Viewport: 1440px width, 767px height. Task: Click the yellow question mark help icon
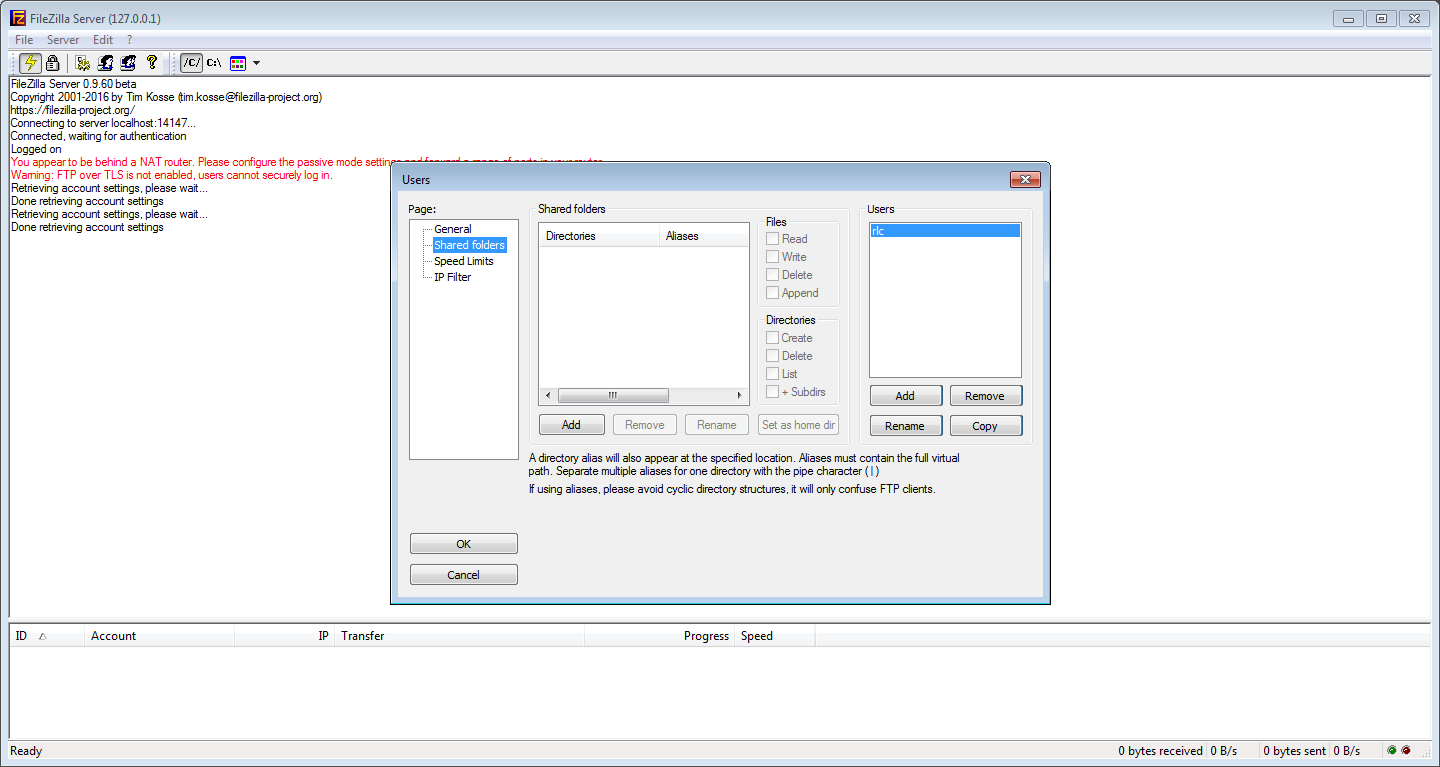coord(152,62)
